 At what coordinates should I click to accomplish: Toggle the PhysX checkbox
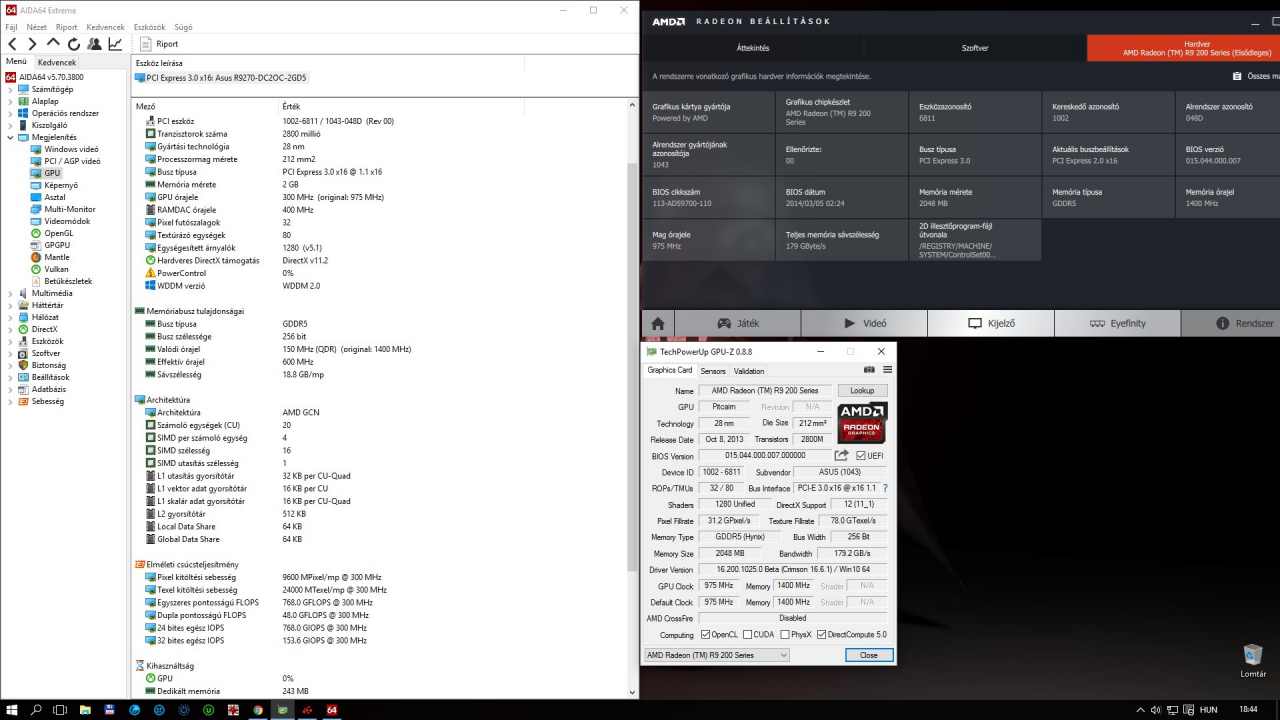pos(784,635)
